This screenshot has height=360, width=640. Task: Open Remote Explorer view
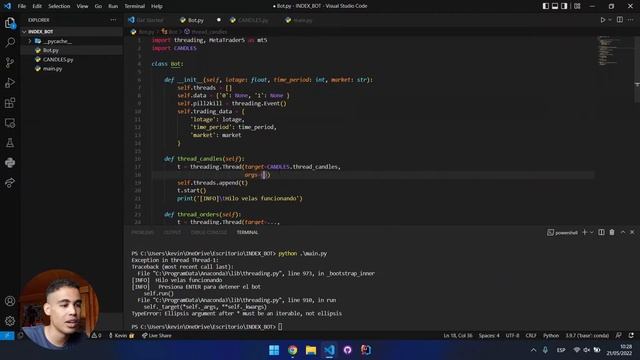[x=10, y=122]
